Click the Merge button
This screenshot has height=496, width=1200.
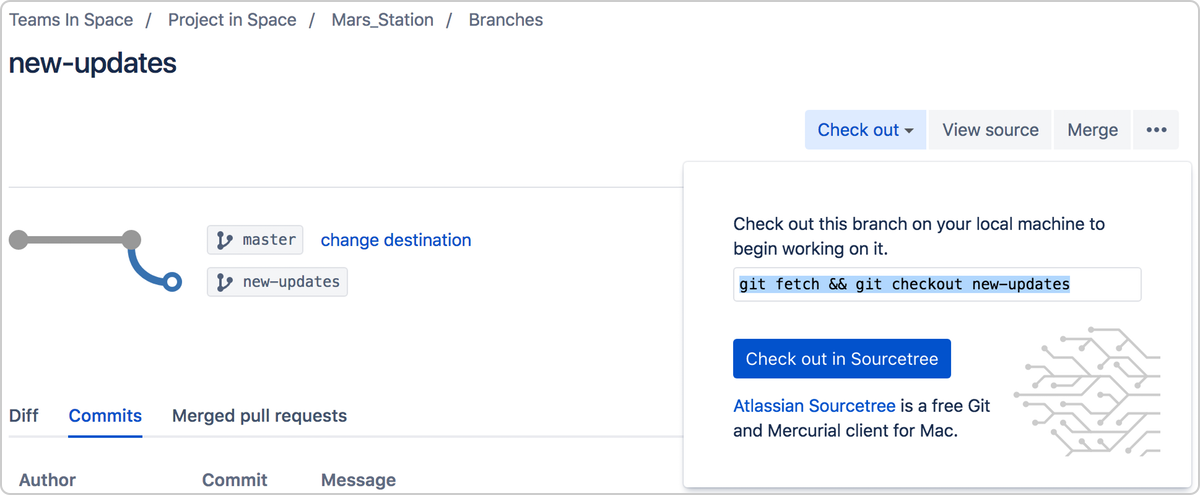point(1092,130)
